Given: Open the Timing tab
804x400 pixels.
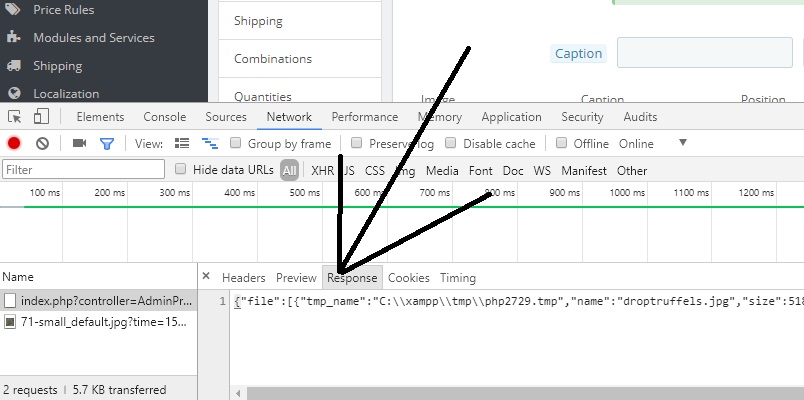Looking at the screenshot, I should [458, 278].
